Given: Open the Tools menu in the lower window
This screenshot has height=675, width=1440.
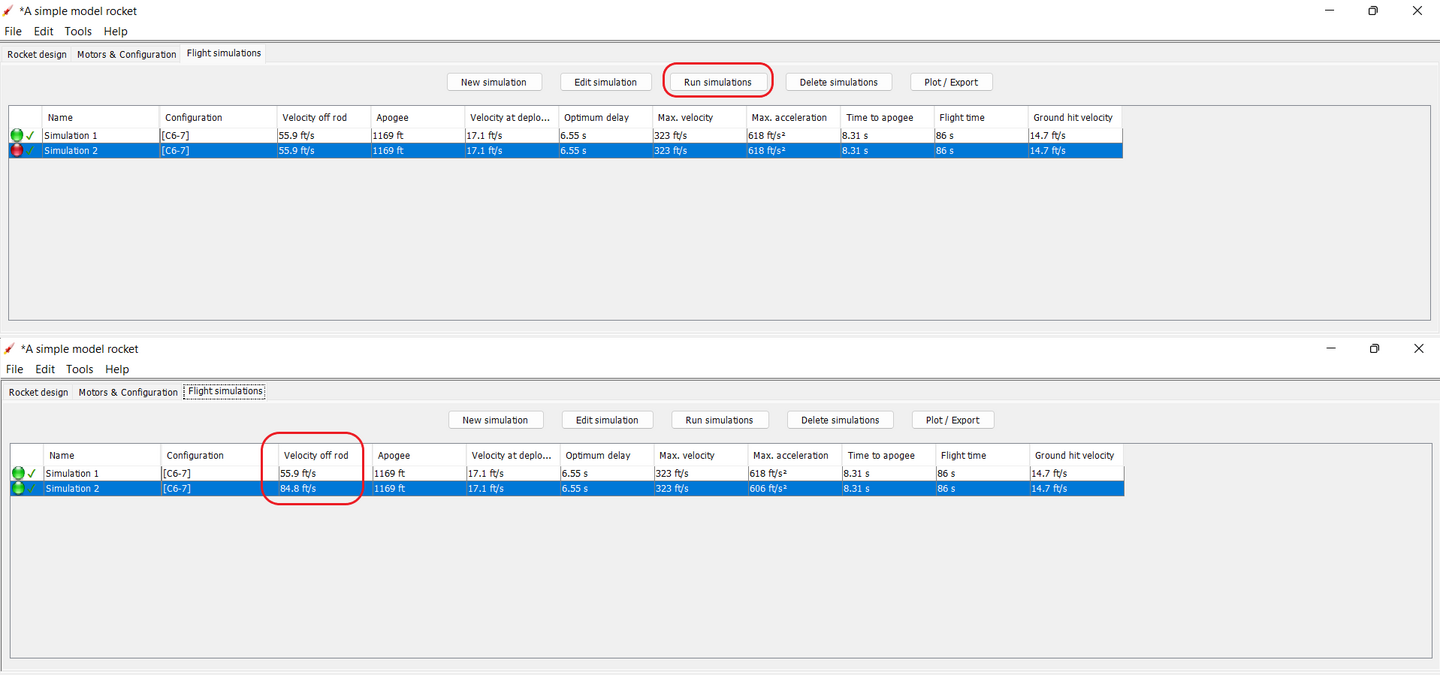Looking at the screenshot, I should point(79,369).
